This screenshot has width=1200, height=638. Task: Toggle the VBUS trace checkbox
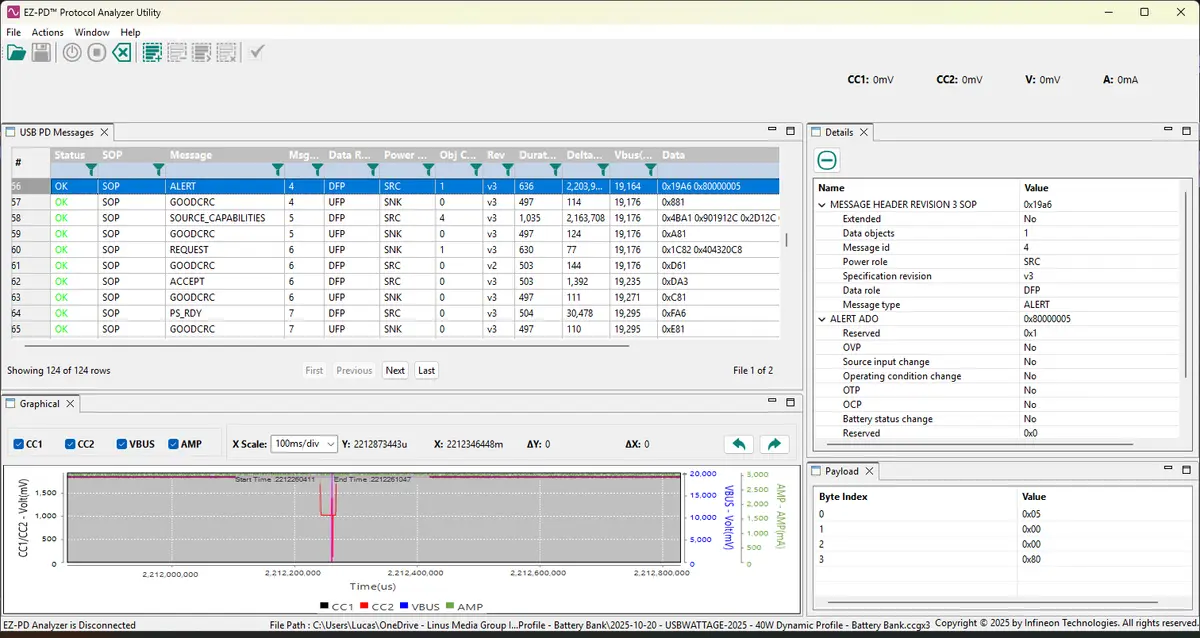pos(122,444)
